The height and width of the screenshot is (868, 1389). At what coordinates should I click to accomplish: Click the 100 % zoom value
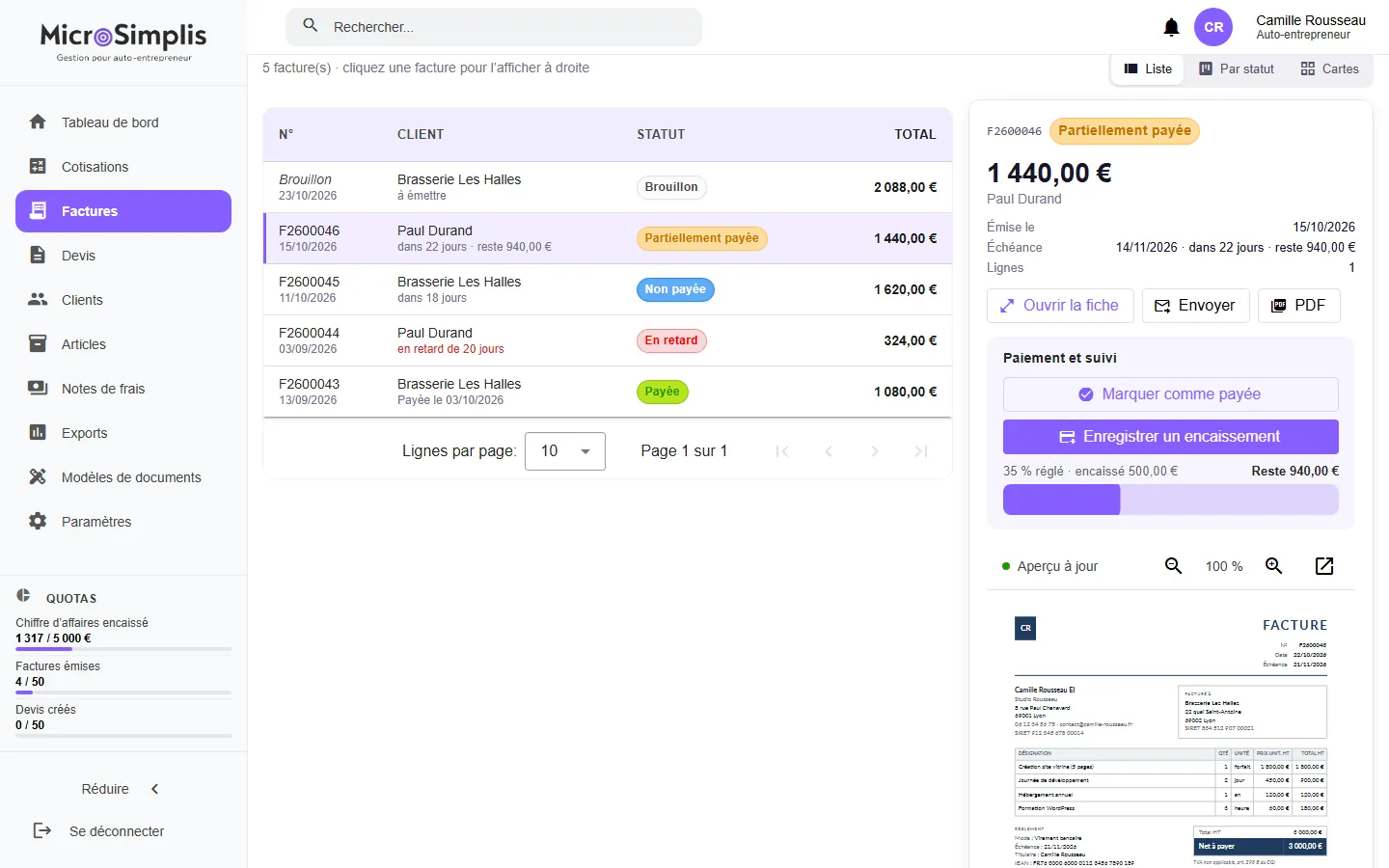pyautogui.click(x=1224, y=566)
